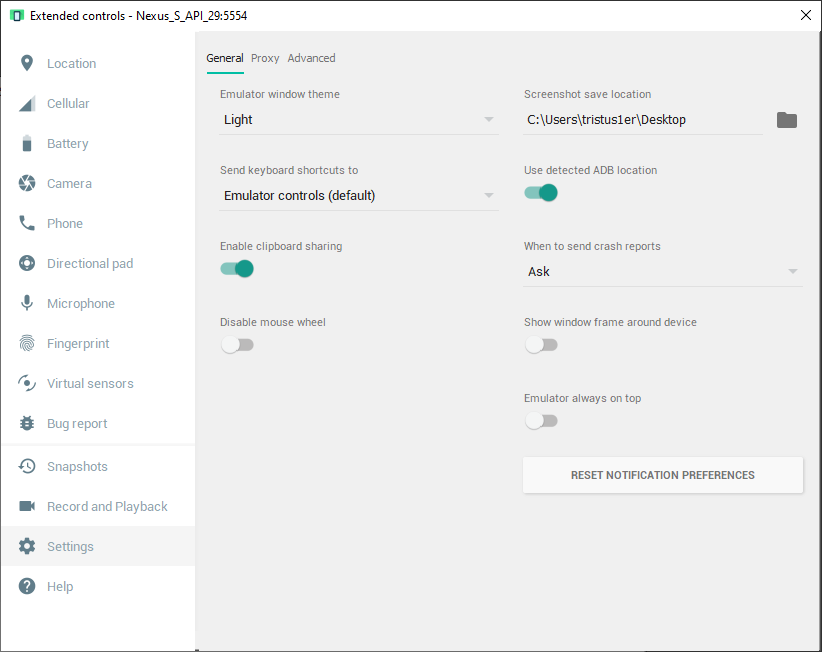Select the Cellular signal icon
The height and width of the screenshot is (652, 822).
(27, 104)
